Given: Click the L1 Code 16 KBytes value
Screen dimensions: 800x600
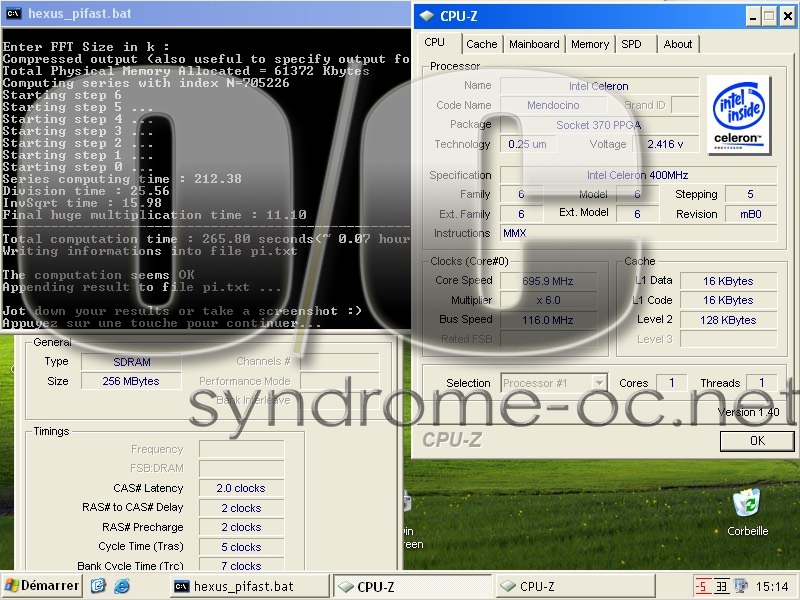Looking at the screenshot, I should [x=728, y=300].
